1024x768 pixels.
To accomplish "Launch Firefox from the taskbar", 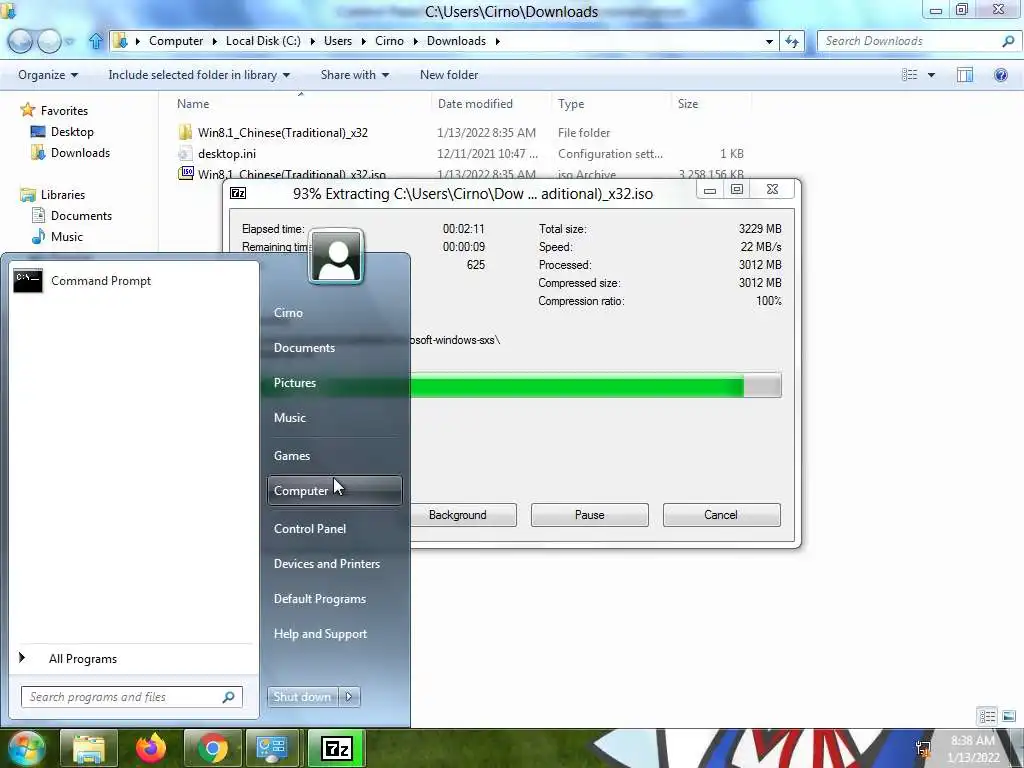I will coord(151,748).
